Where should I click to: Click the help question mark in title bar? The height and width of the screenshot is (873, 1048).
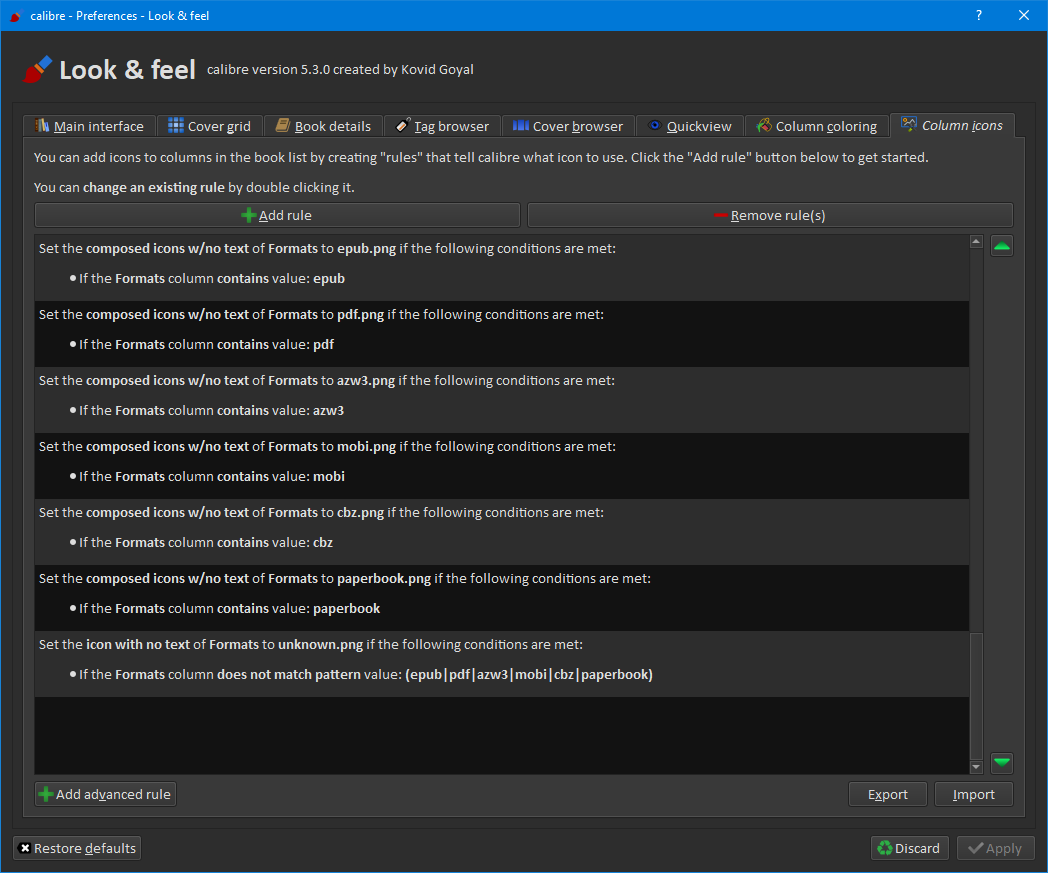click(x=978, y=15)
